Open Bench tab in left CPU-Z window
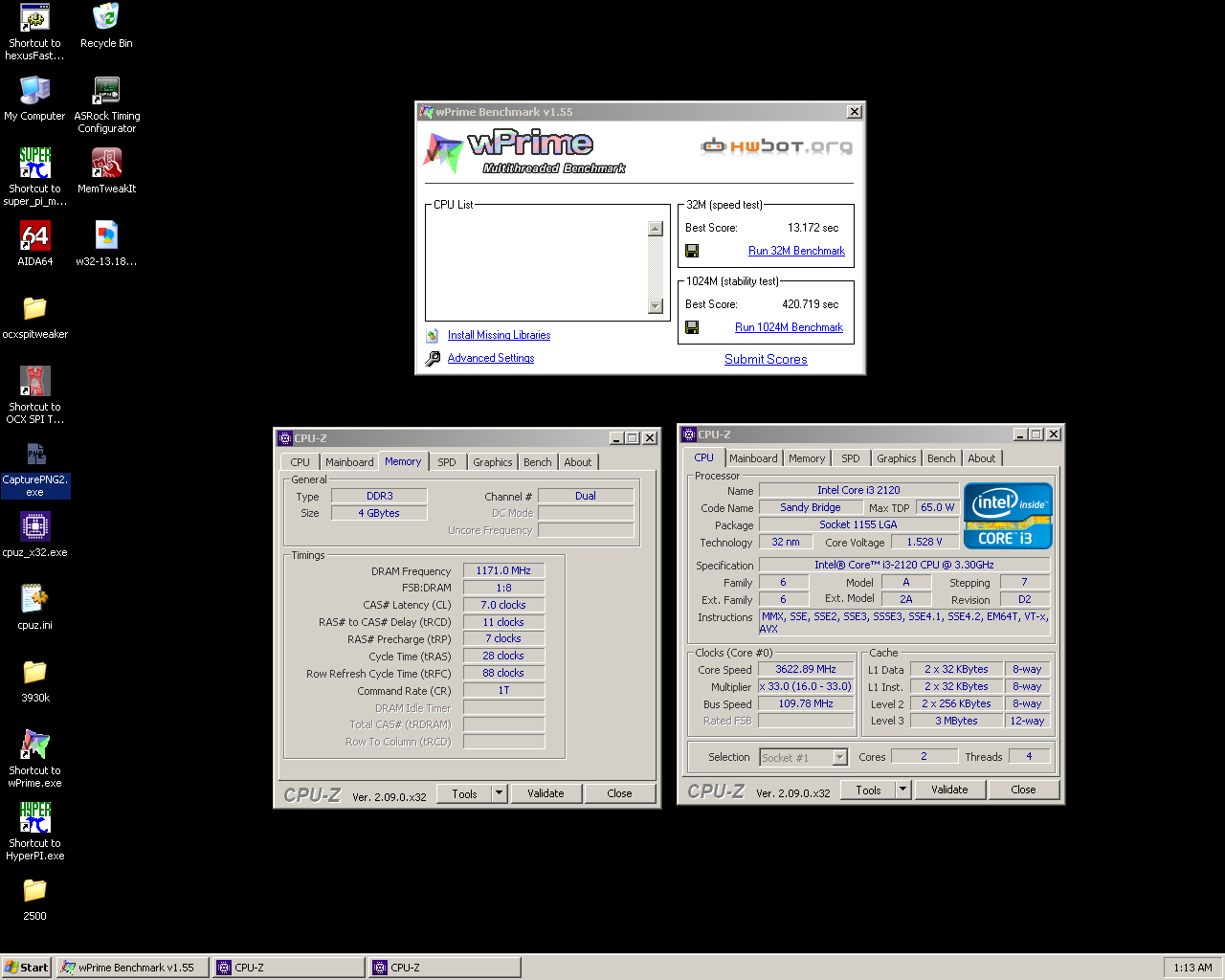1225x980 pixels. (x=538, y=462)
